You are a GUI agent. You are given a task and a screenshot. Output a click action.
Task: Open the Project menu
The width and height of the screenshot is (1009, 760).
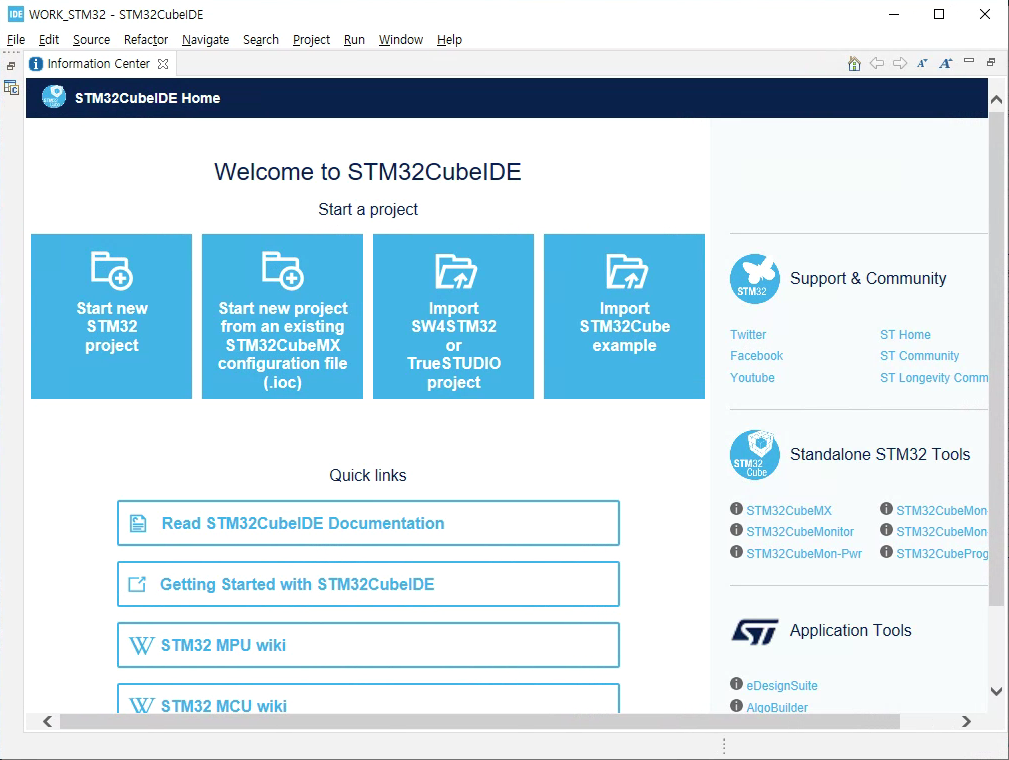(311, 40)
